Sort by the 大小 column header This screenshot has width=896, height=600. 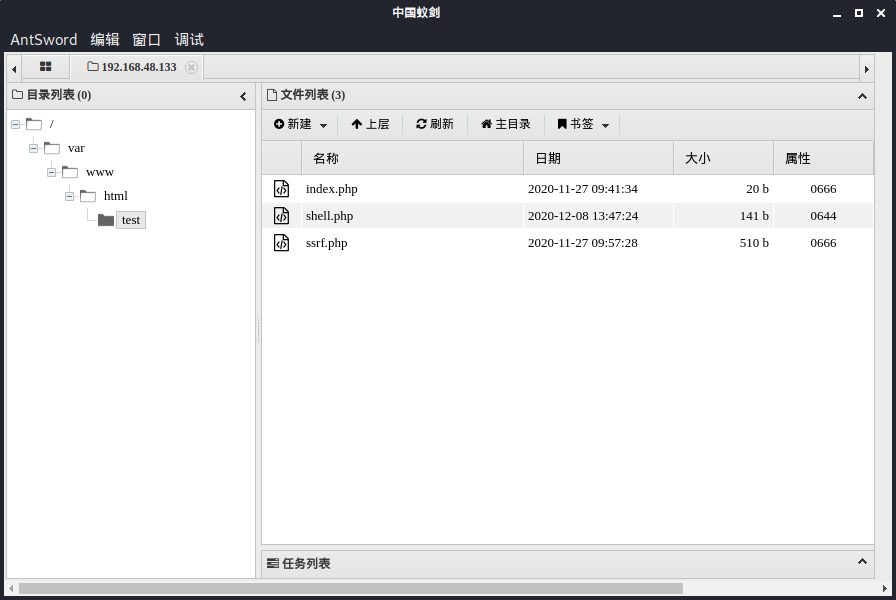[723, 158]
